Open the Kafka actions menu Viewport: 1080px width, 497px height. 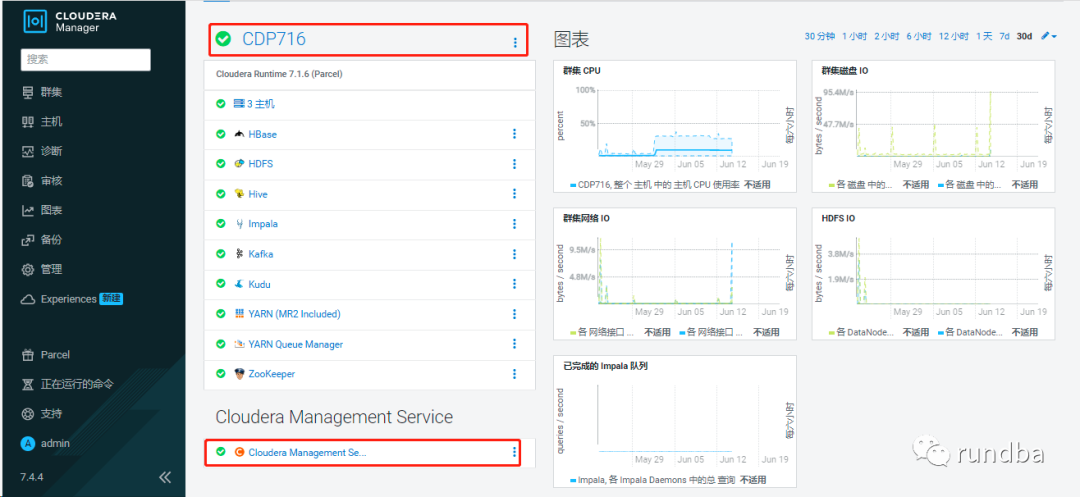point(515,254)
